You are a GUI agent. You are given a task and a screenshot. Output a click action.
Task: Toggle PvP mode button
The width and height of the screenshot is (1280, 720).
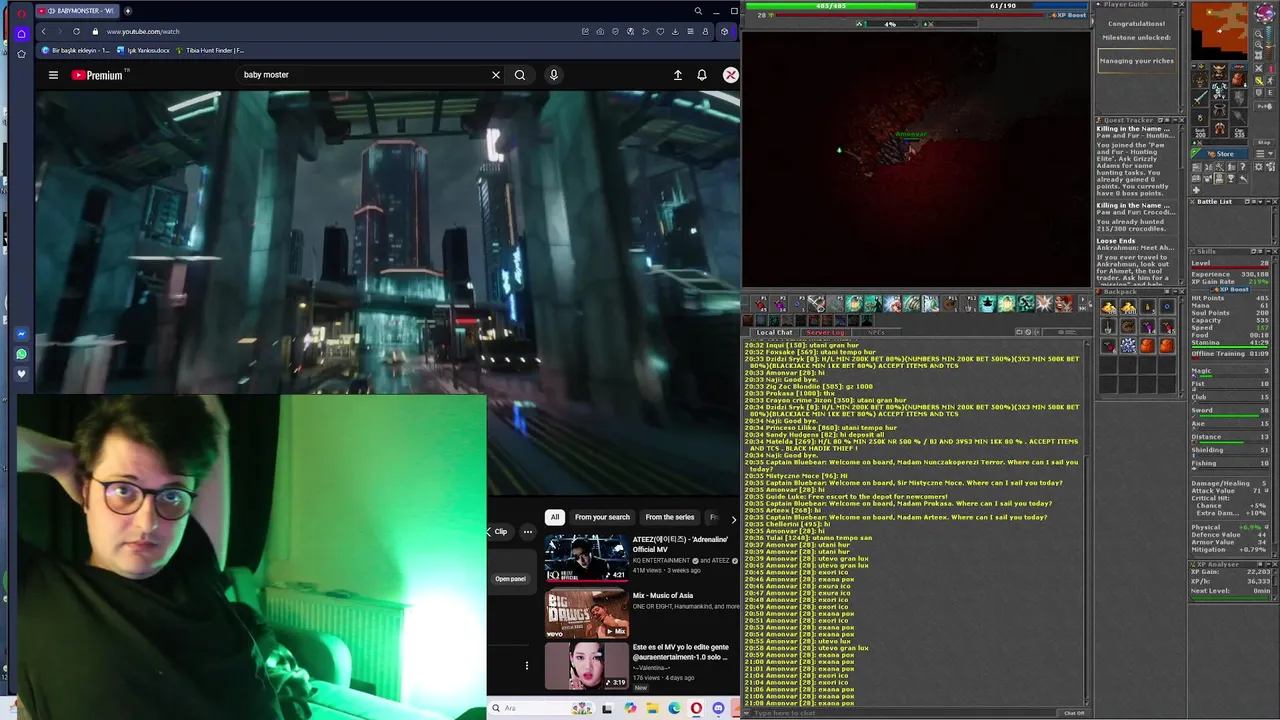(1264, 106)
